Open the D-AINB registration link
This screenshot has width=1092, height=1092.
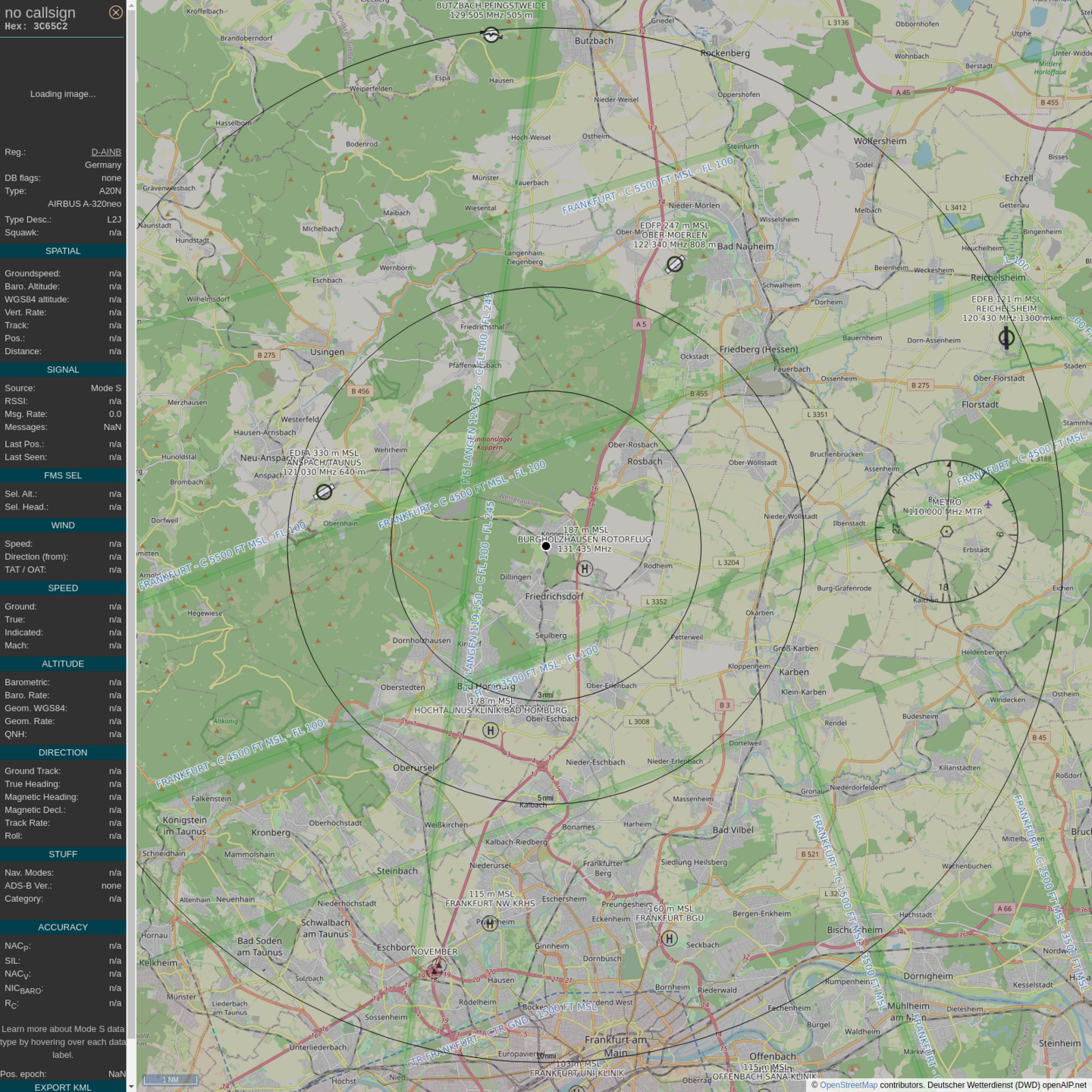[x=106, y=152]
